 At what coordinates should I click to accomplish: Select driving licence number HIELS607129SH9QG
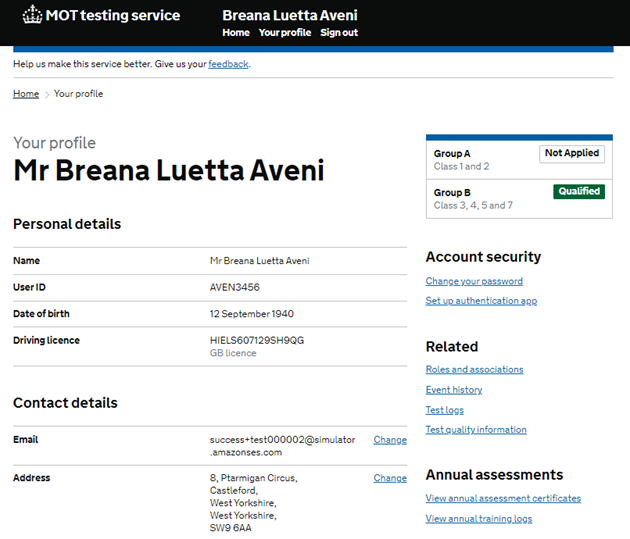[257, 341]
